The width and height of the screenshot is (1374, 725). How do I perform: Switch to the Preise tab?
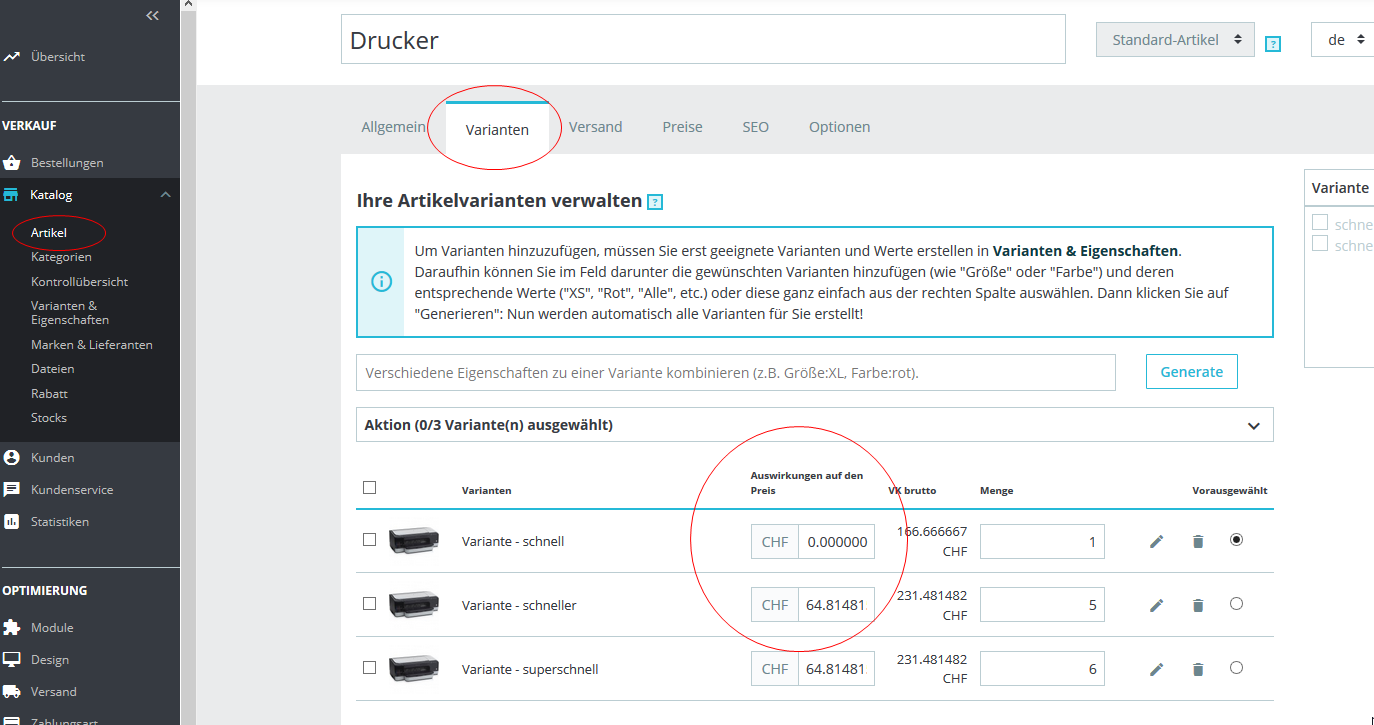[x=682, y=127]
